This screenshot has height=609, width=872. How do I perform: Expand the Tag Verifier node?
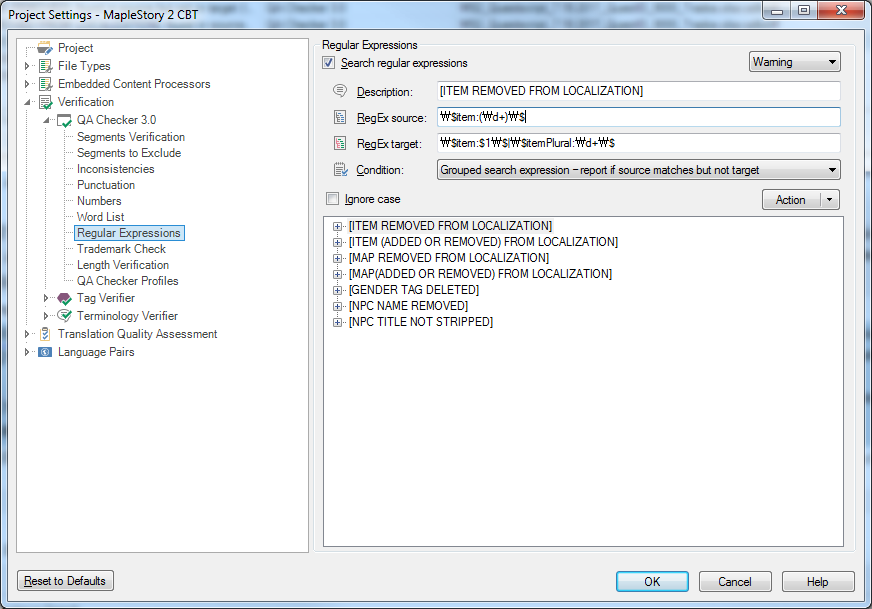point(46,299)
